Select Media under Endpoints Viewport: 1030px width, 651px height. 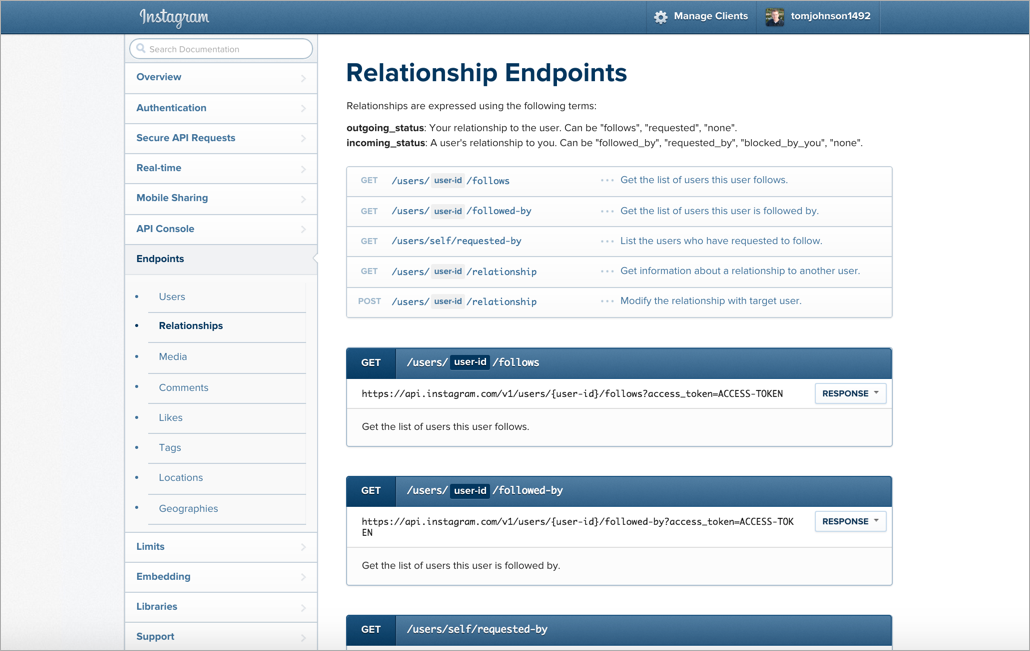pyautogui.click(x=173, y=357)
